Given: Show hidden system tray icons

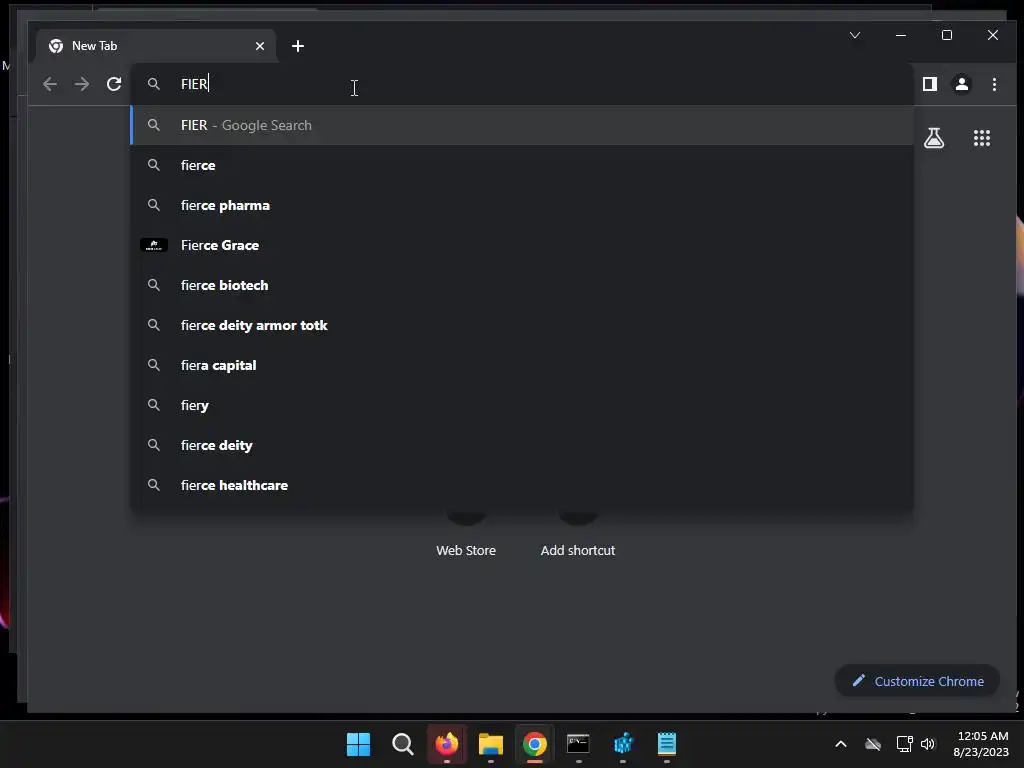Looking at the screenshot, I should pyautogui.click(x=841, y=744).
